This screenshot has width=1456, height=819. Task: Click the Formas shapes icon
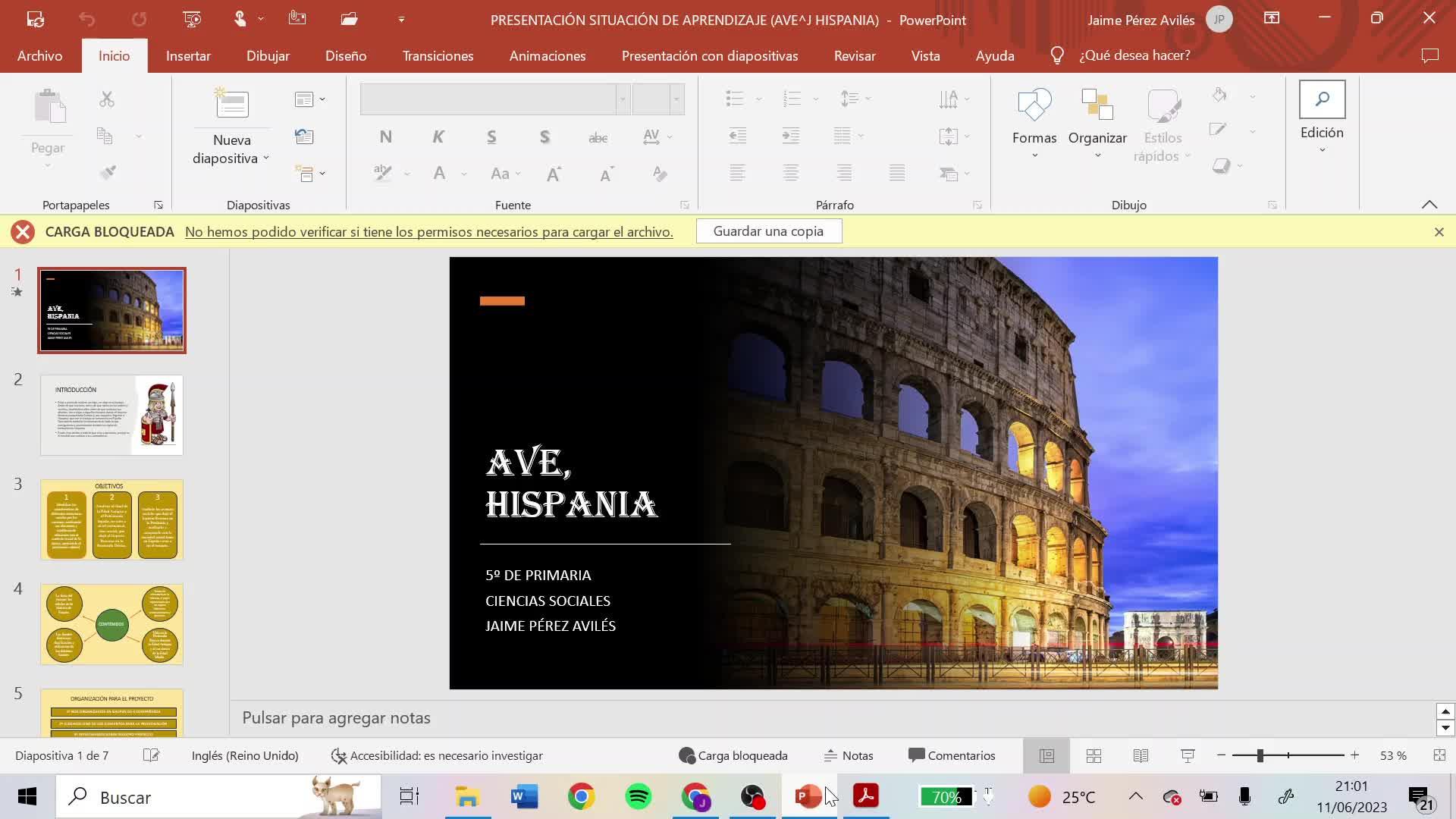(1034, 106)
